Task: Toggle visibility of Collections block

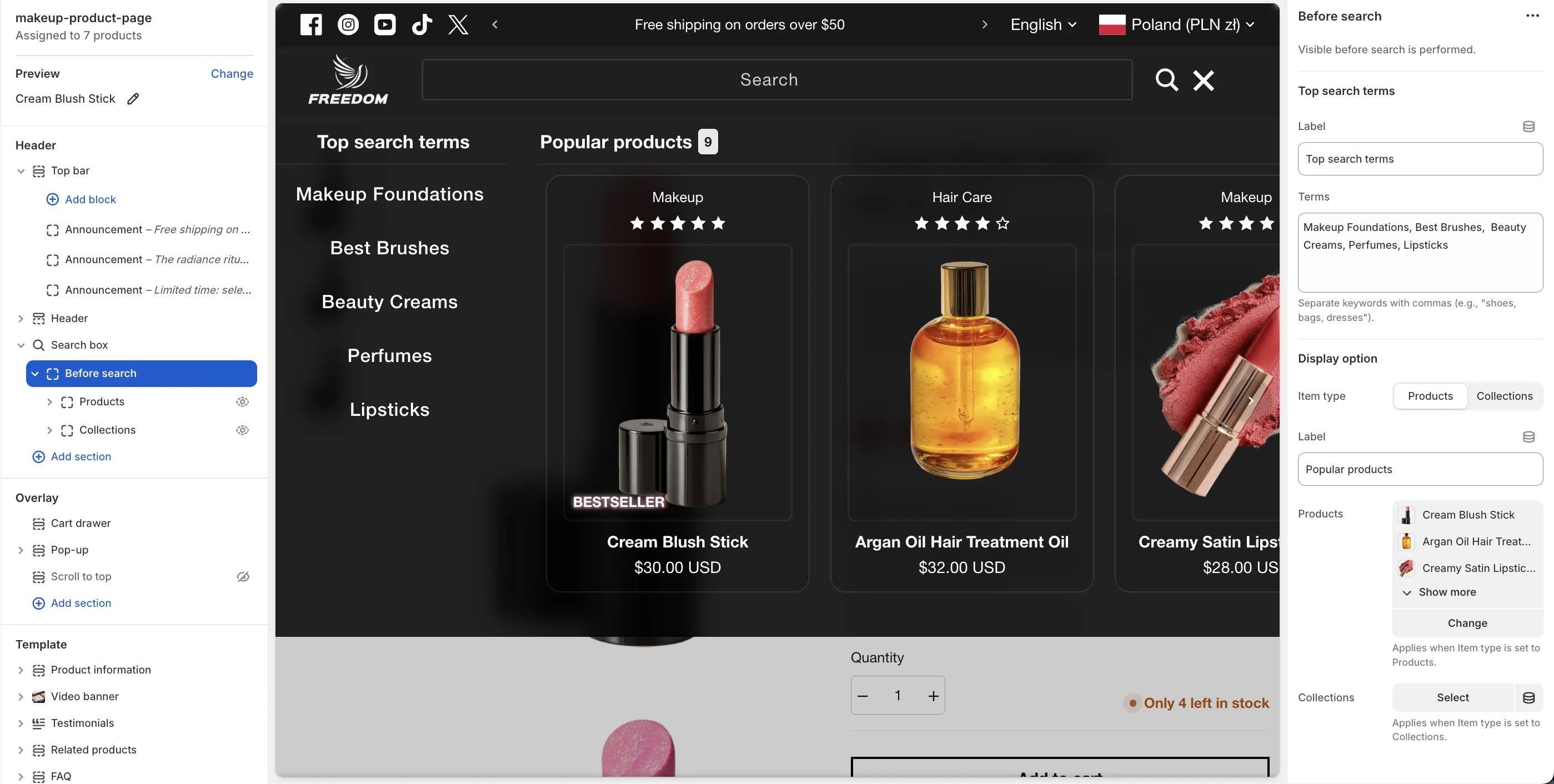Action: click(x=243, y=430)
